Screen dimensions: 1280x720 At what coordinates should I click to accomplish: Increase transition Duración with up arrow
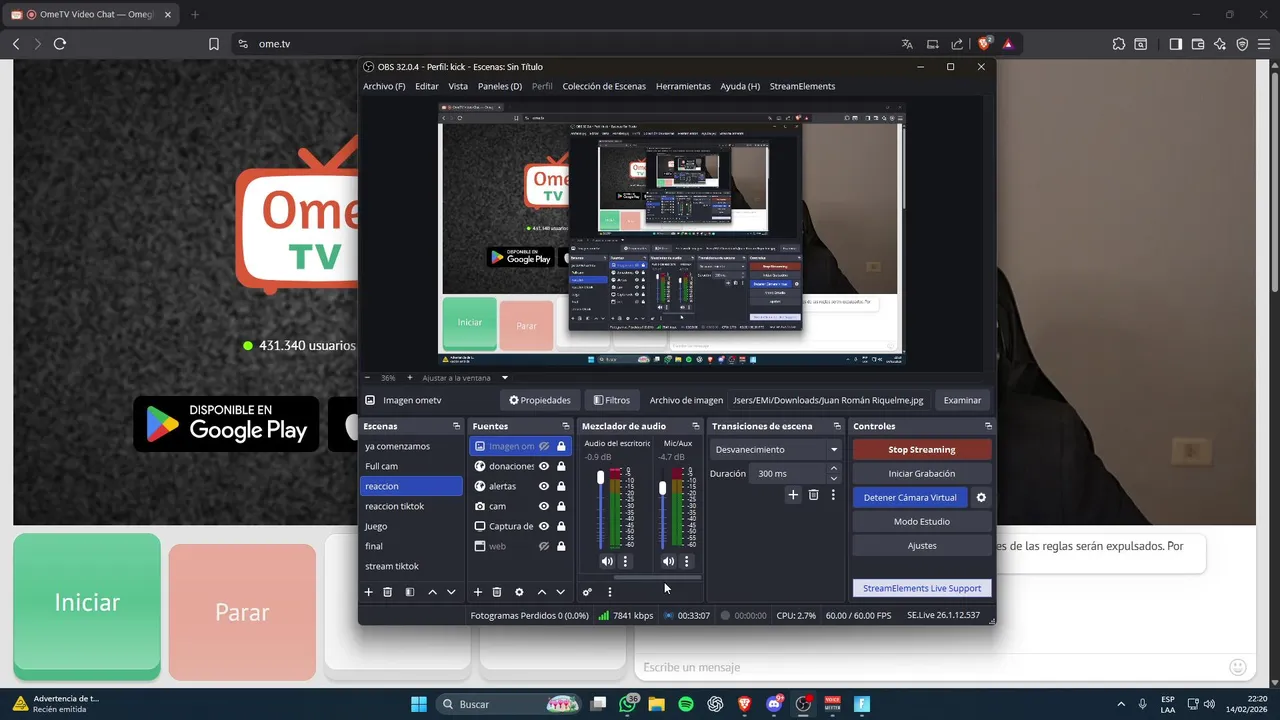pyautogui.click(x=834, y=468)
